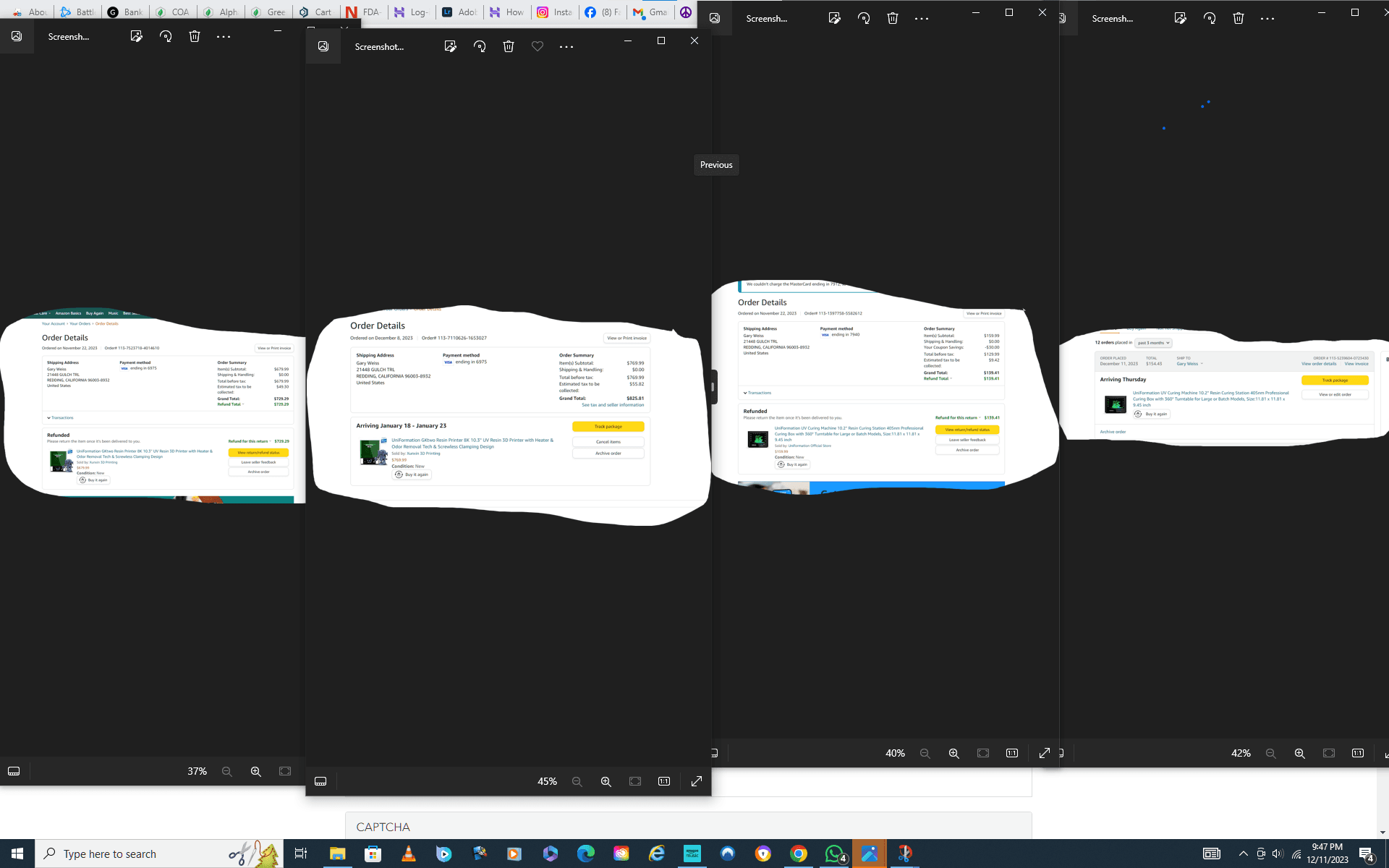Viewport: 1389px width, 868px height.
Task: Switch to the FDA browser tab
Action: coord(364,12)
